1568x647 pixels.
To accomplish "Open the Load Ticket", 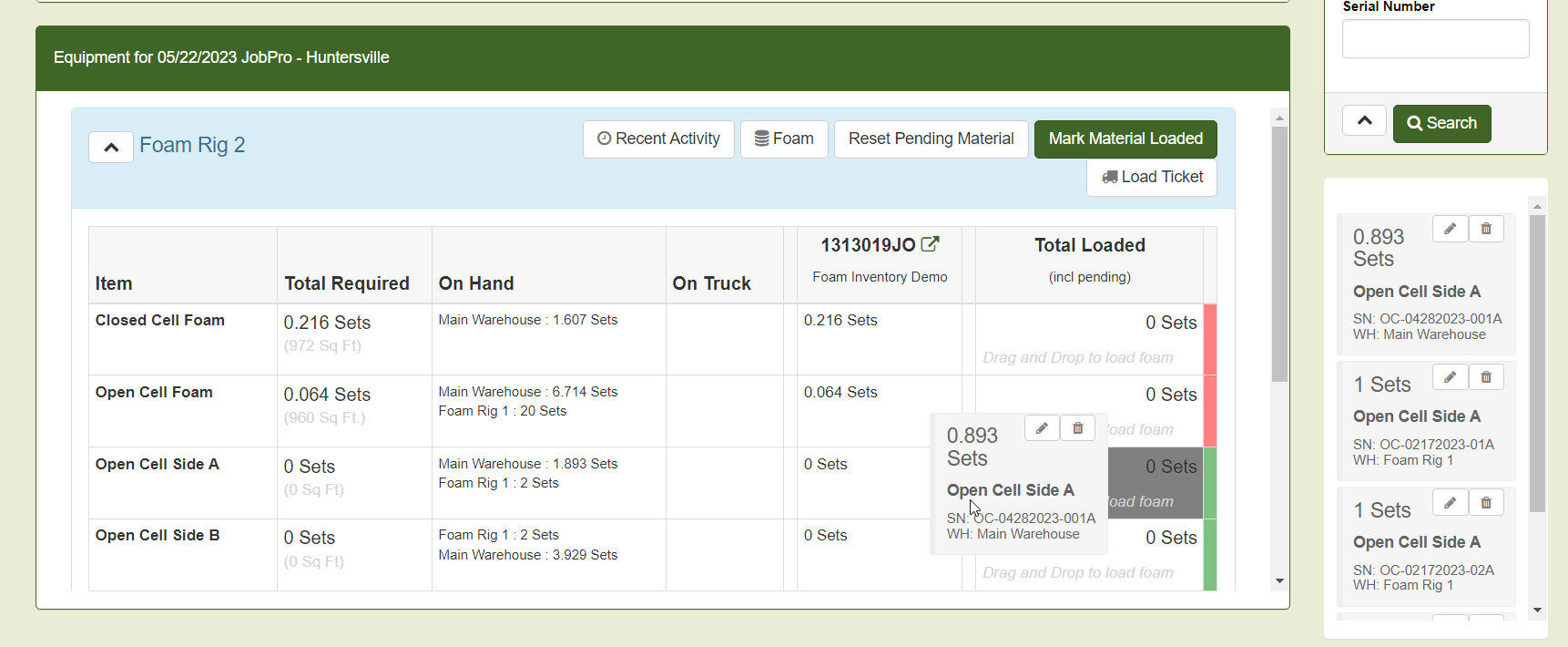I will point(1152,178).
